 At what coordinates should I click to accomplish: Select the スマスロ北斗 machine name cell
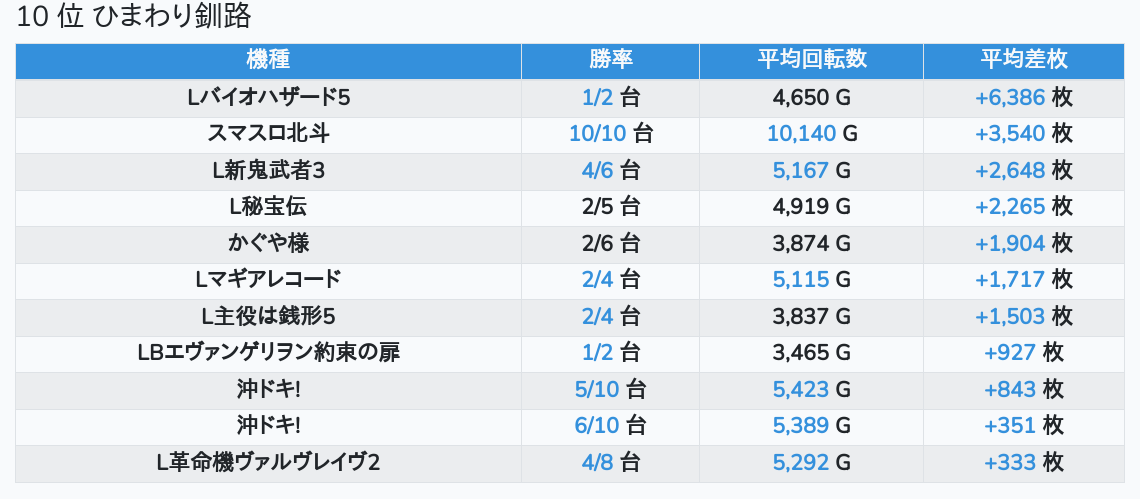tap(268, 134)
